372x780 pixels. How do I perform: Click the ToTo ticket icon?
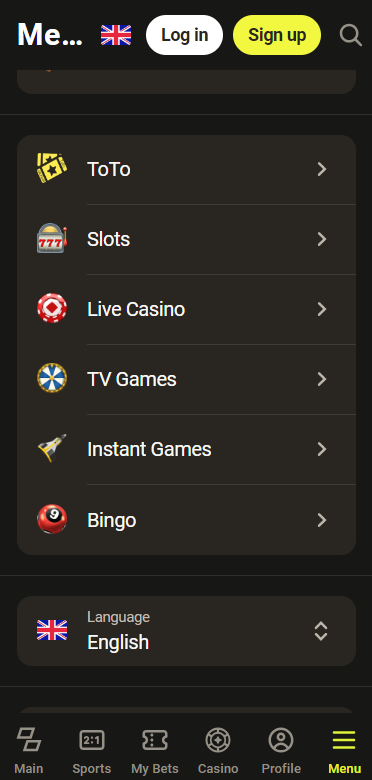[x=52, y=169]
